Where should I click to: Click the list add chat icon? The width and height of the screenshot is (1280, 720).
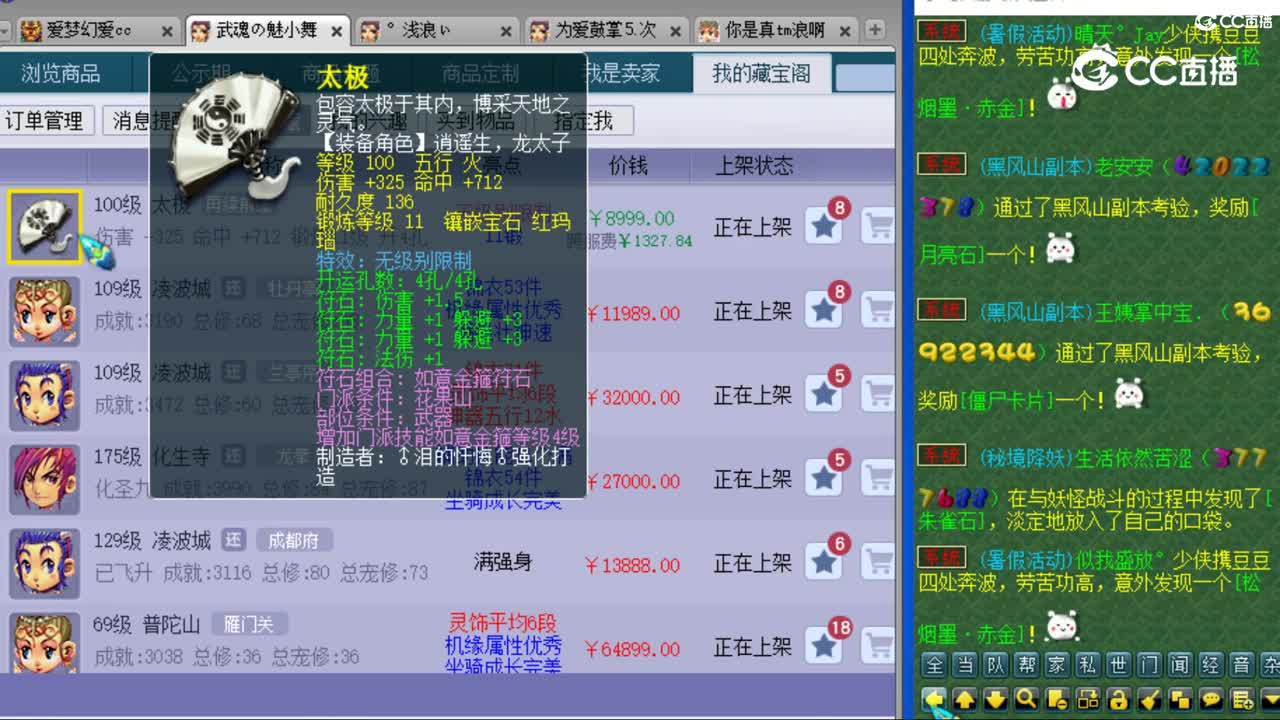[1242, 699]
